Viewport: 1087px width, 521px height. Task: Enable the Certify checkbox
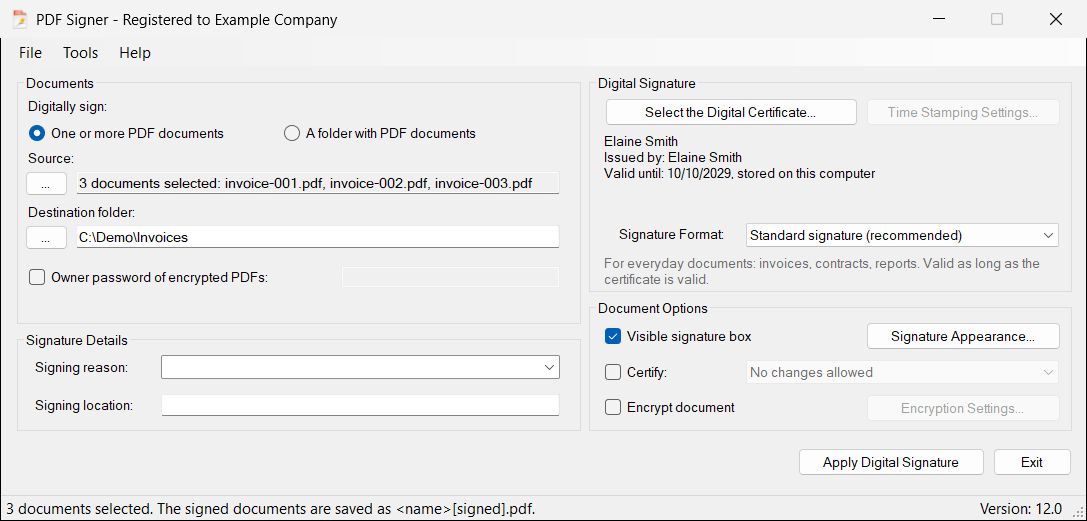click(613, 373)
